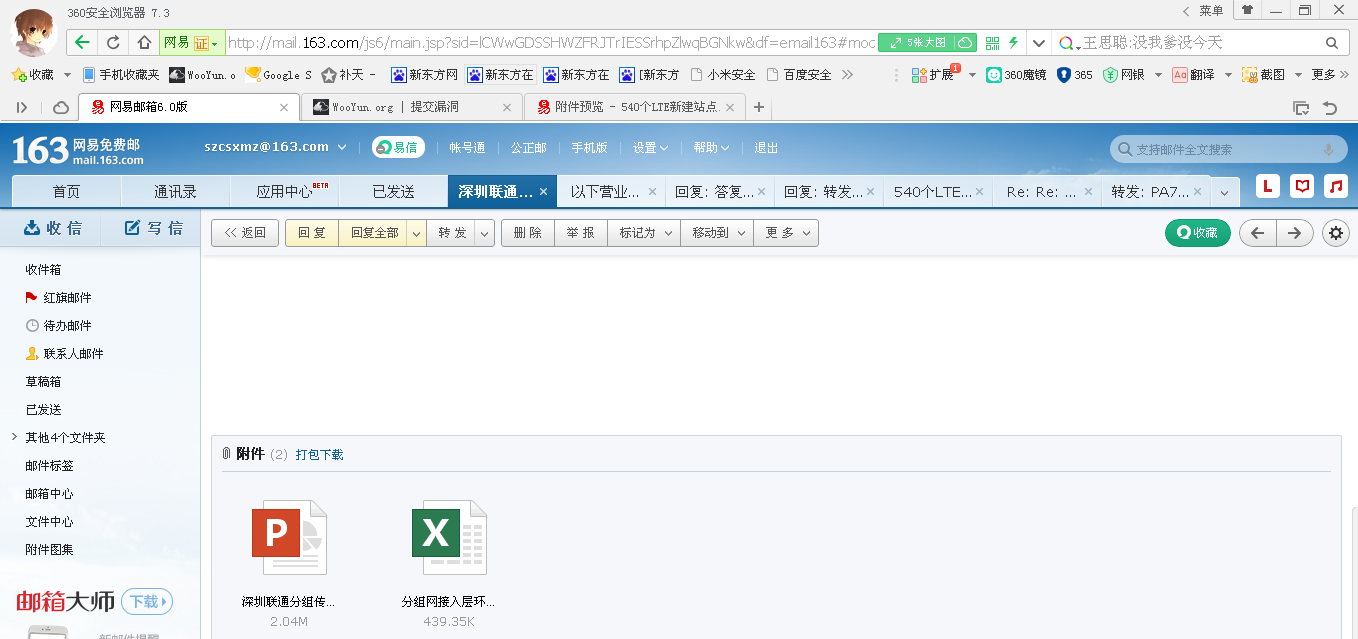Open 收件箱 inbox folder
1358x639 pixels.
point(43,270)
